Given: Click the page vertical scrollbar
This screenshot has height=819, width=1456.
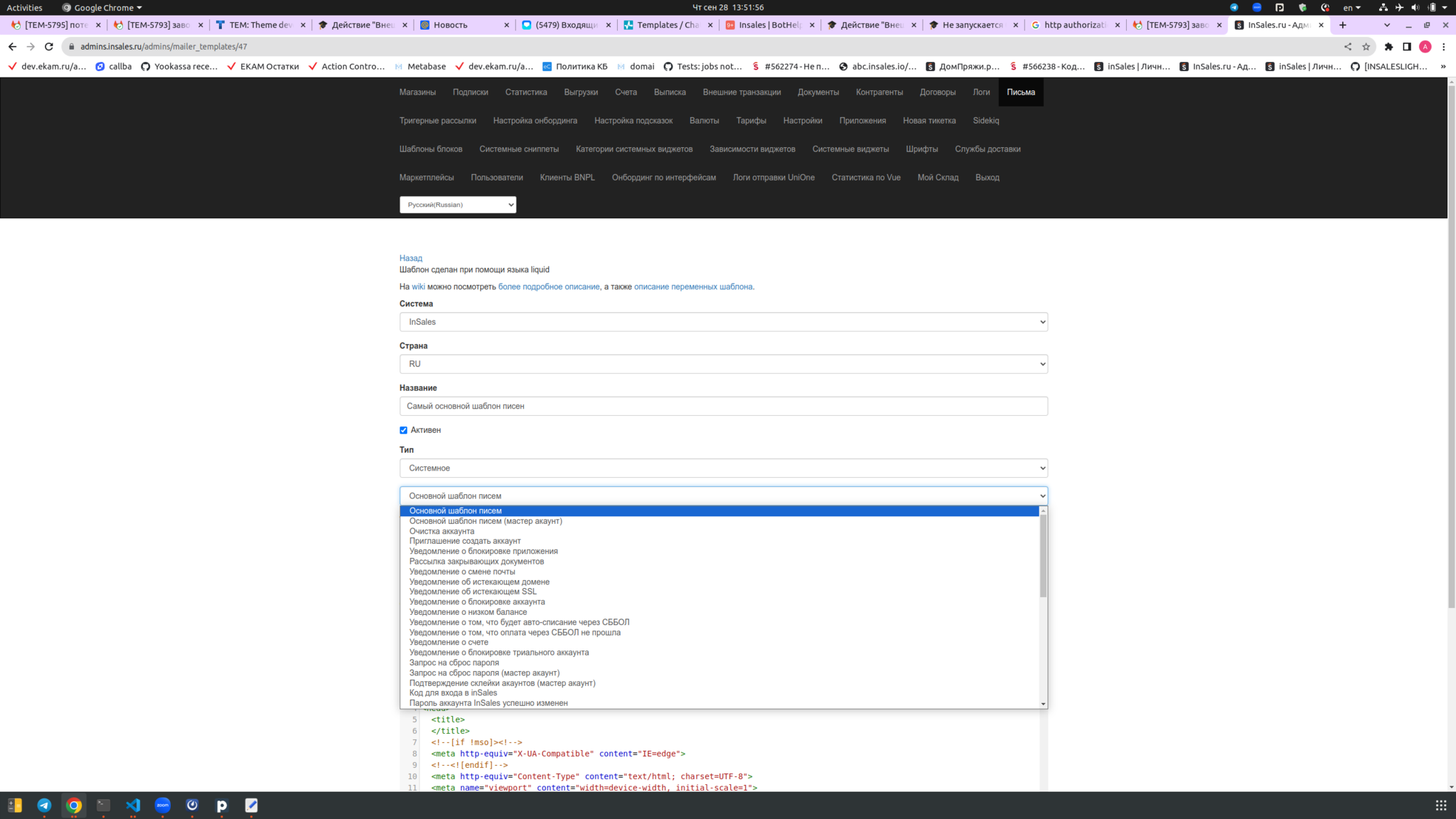Looking at the screenshot, I should click(1451, 346).
